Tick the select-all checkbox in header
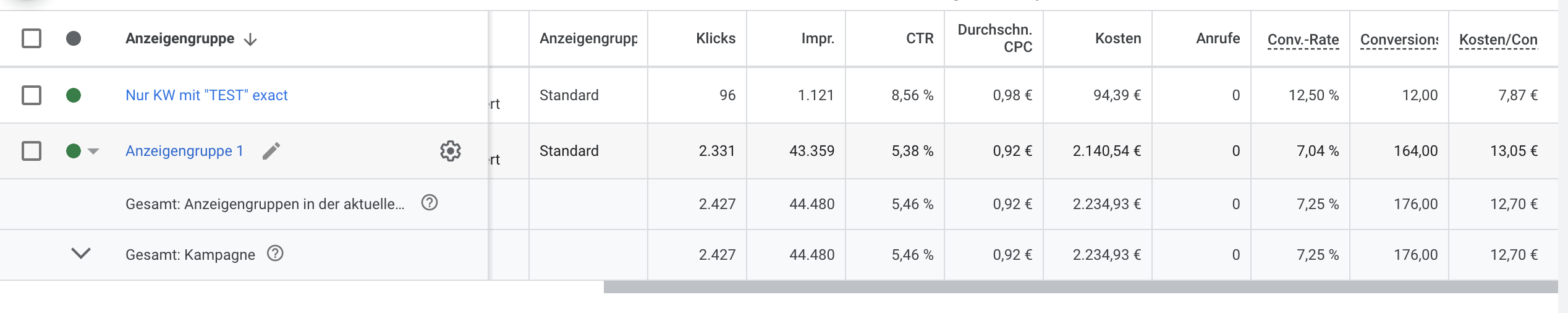1568x313 pixels. tap(32, 38)
